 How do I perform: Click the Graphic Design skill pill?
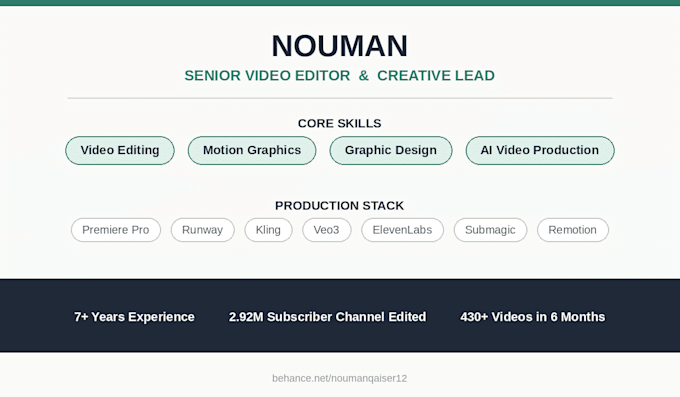point(391,150)
